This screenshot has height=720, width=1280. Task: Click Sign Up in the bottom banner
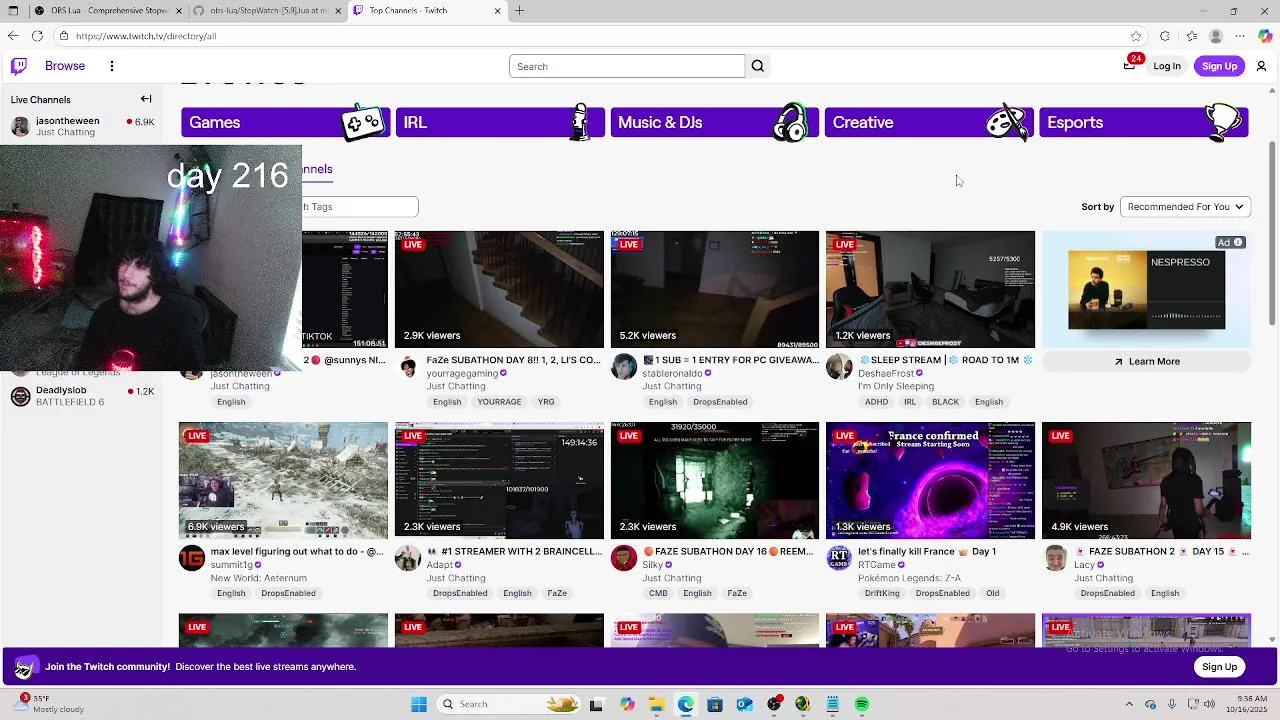point(1219,667)
